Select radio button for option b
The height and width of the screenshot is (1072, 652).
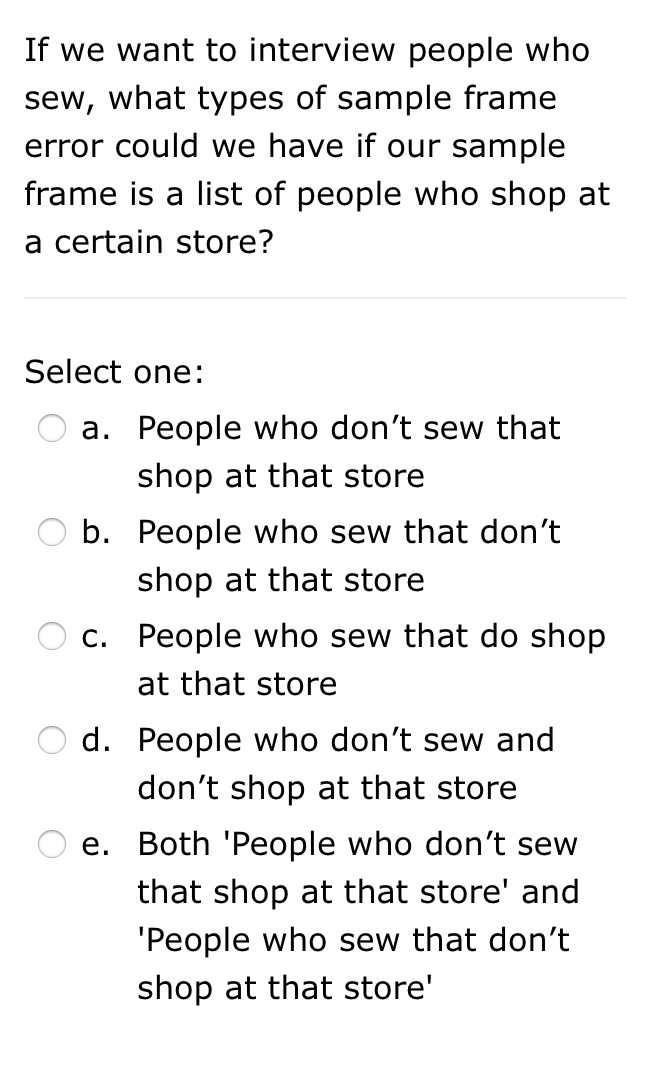(x=52, y=533)
